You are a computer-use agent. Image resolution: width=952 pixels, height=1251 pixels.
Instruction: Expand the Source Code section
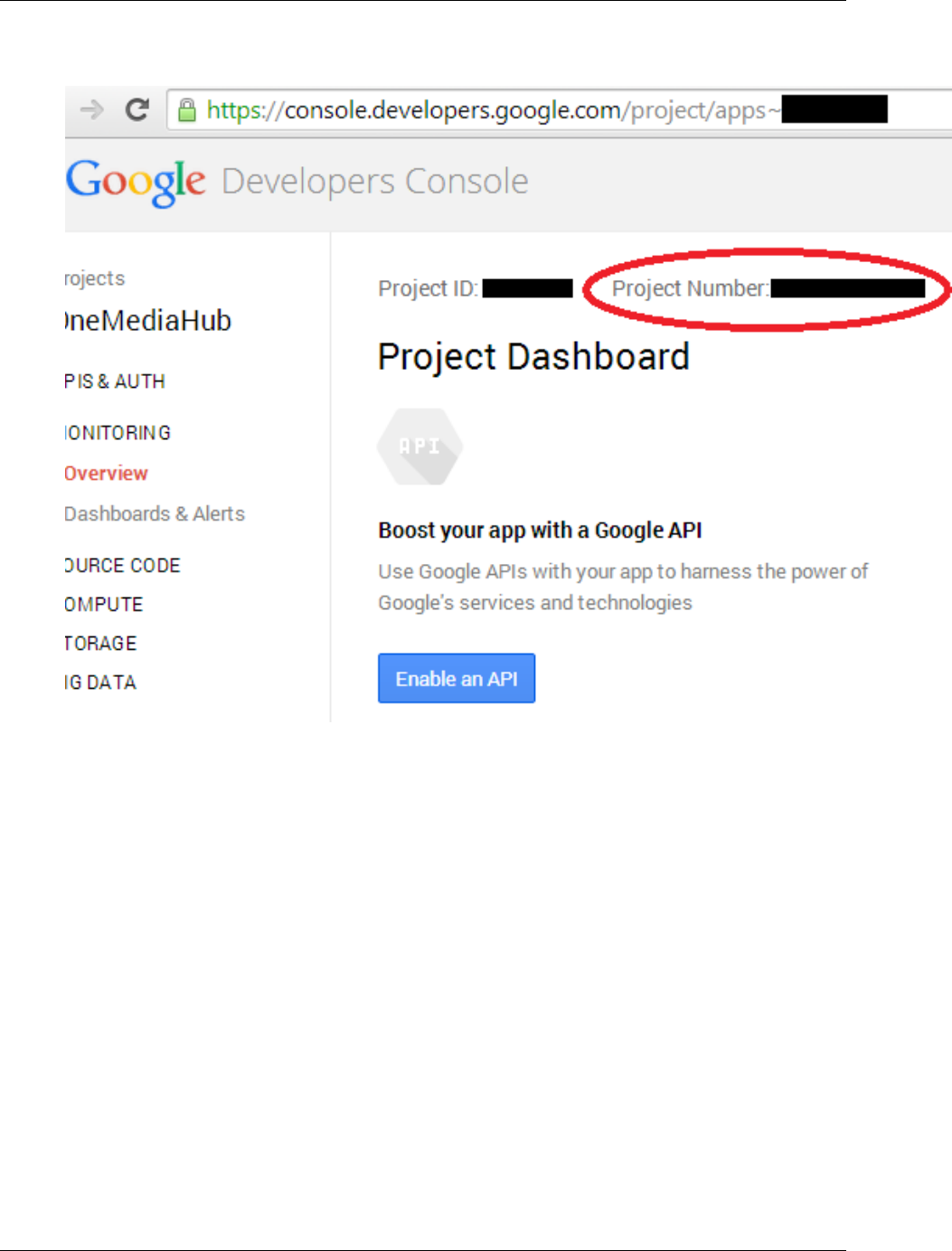pyautogui.click(x=122, y=566)
